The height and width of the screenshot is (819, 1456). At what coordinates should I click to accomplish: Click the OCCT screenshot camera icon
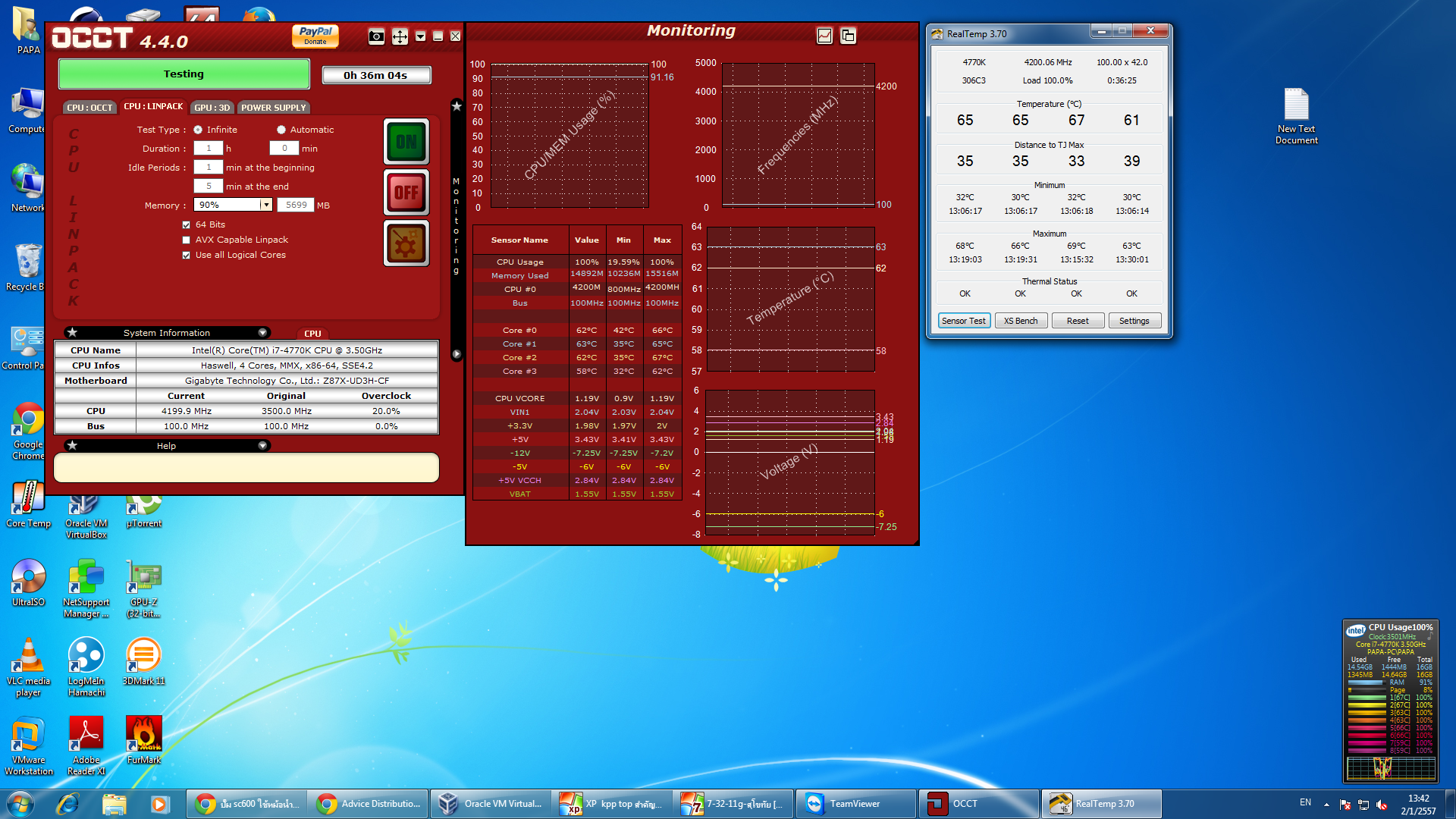(x=376, y=36)
